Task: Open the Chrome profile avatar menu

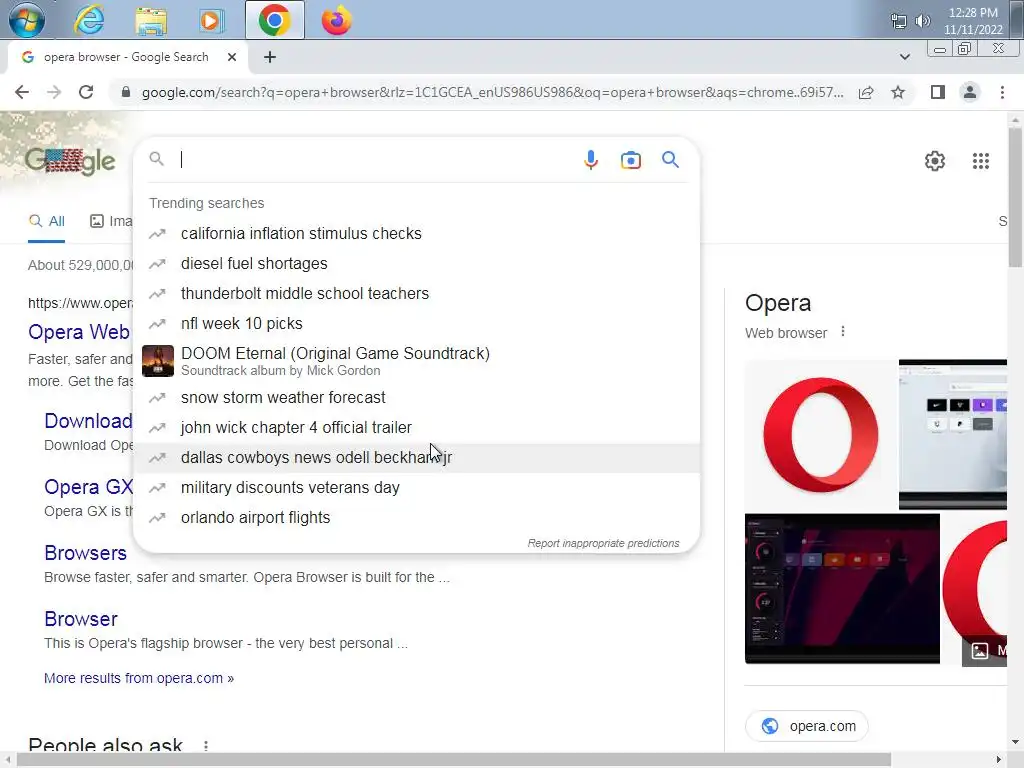Action: point(970,92)
